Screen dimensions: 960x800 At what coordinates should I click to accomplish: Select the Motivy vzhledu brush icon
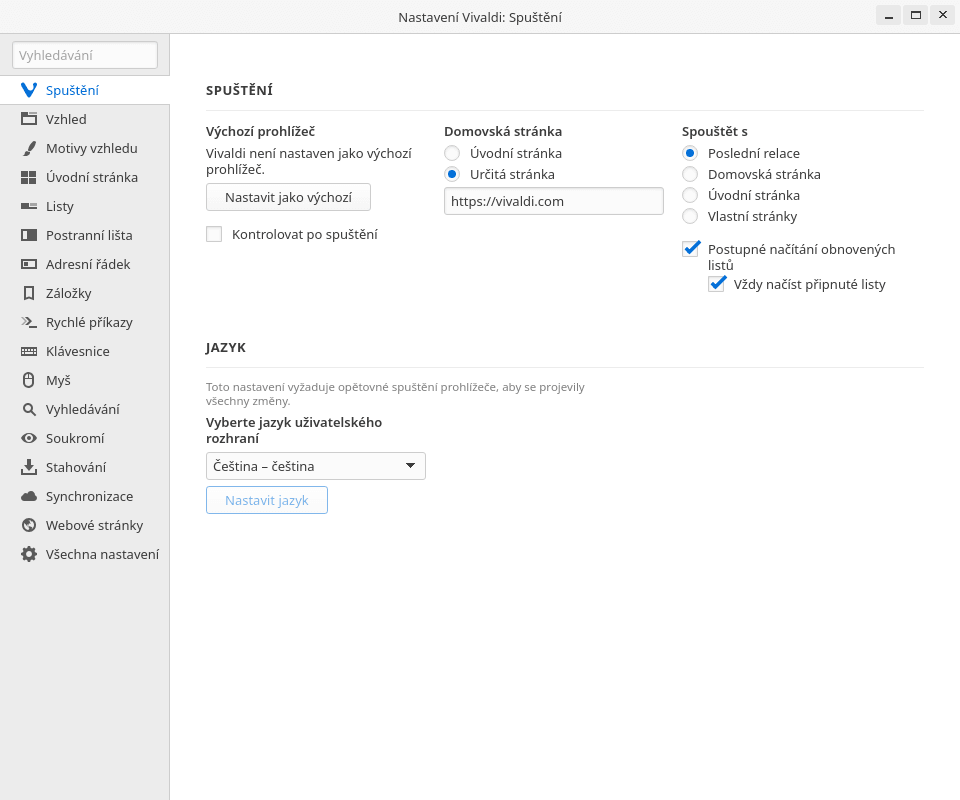(29, 148)
